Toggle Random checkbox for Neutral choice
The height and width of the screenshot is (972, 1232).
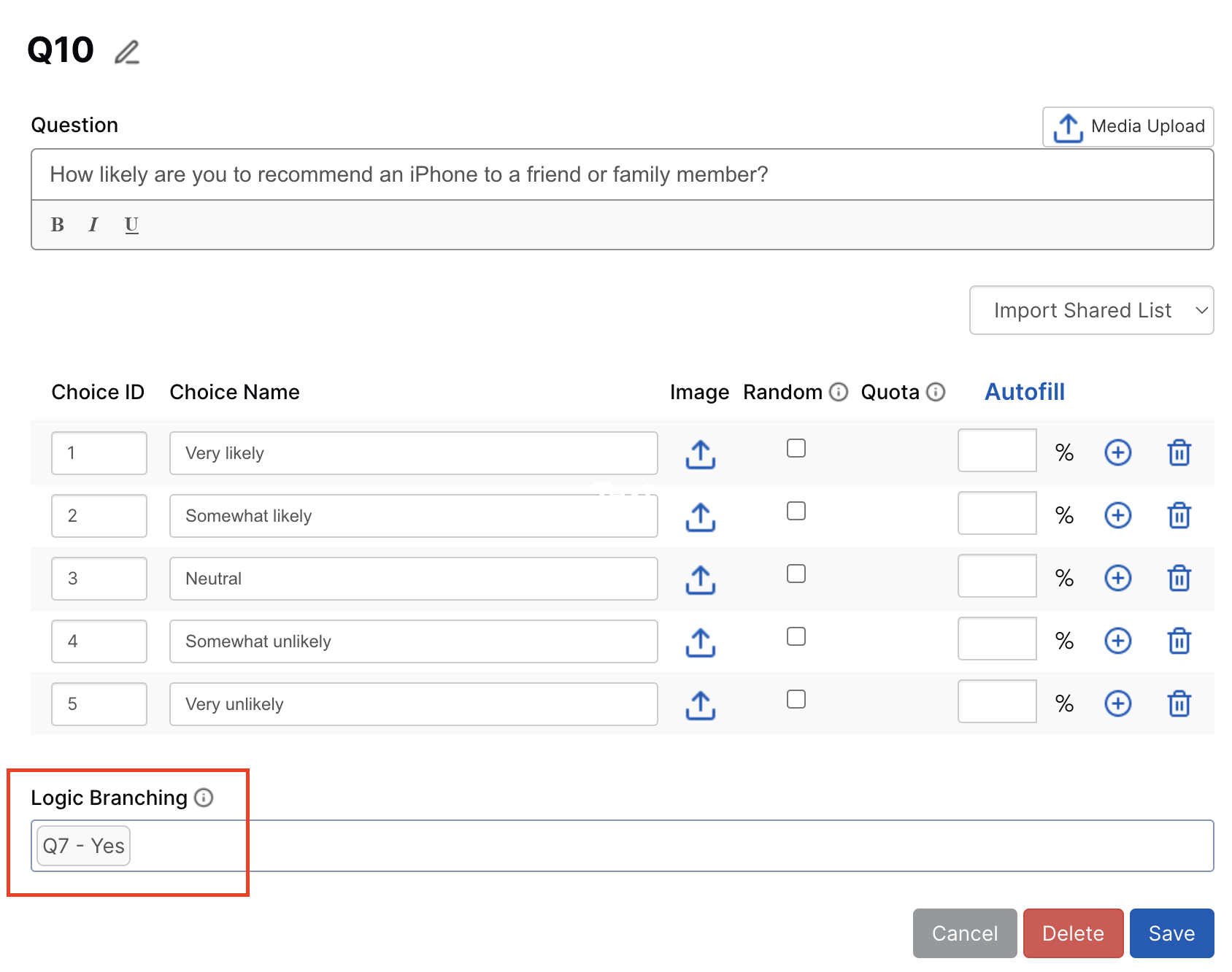pyautogui.click(x=796, y=574)
